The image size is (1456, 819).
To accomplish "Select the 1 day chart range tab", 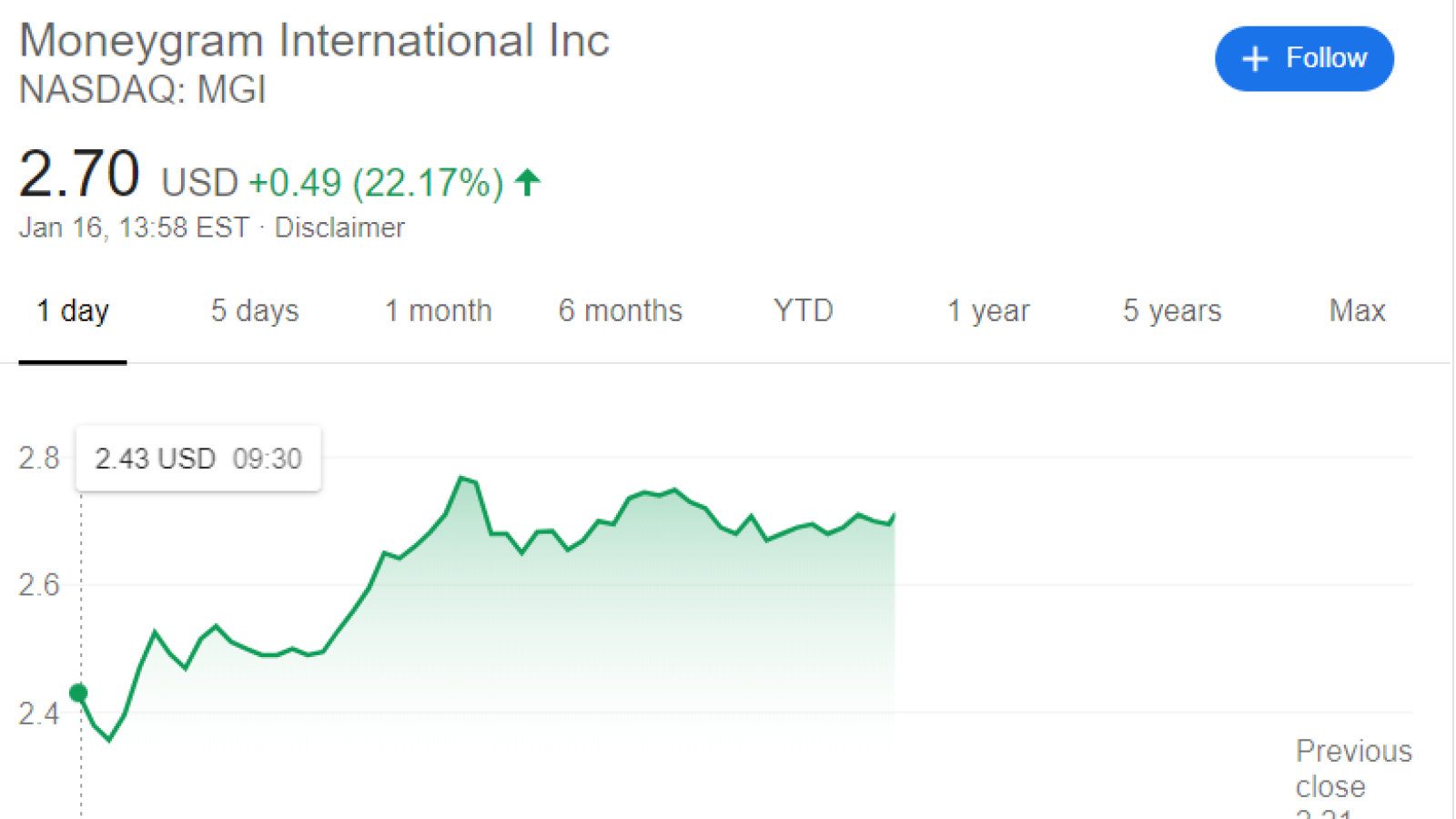I will [x=73, y=311].
